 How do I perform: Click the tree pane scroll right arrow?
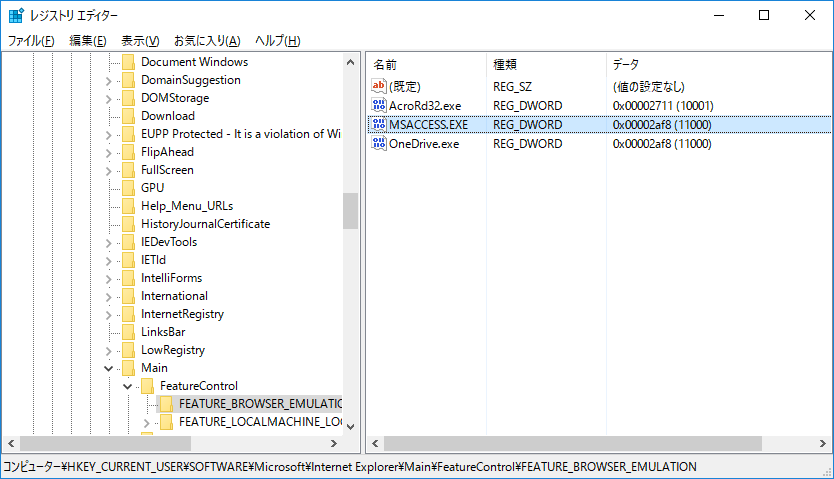[333, 443]
